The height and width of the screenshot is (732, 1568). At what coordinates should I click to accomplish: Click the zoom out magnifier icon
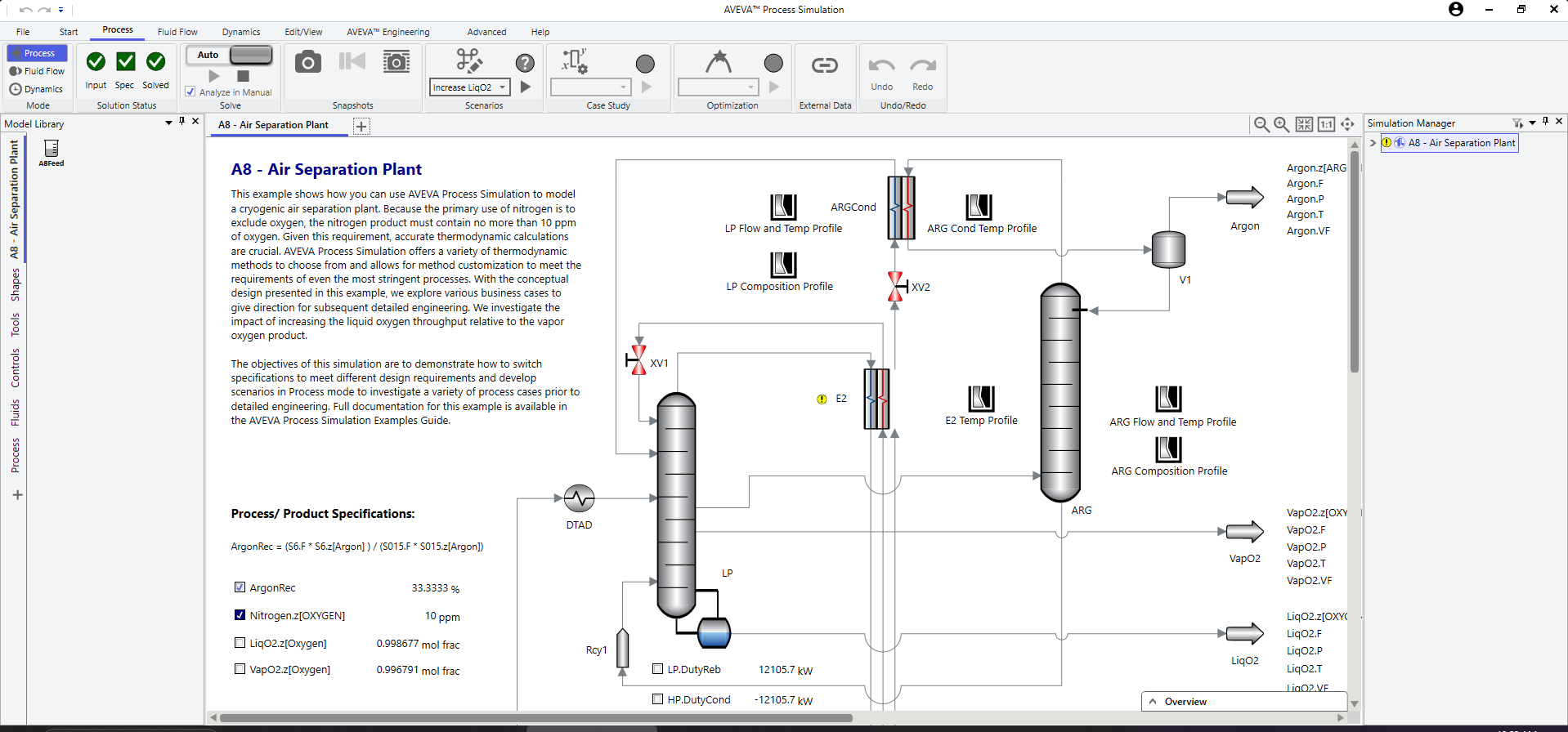(1261, 124)
